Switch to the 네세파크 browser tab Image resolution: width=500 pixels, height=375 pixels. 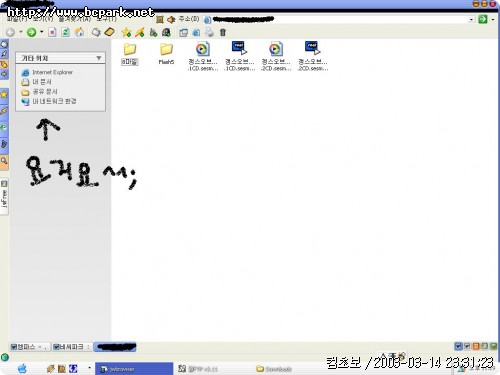coord(72,347)
